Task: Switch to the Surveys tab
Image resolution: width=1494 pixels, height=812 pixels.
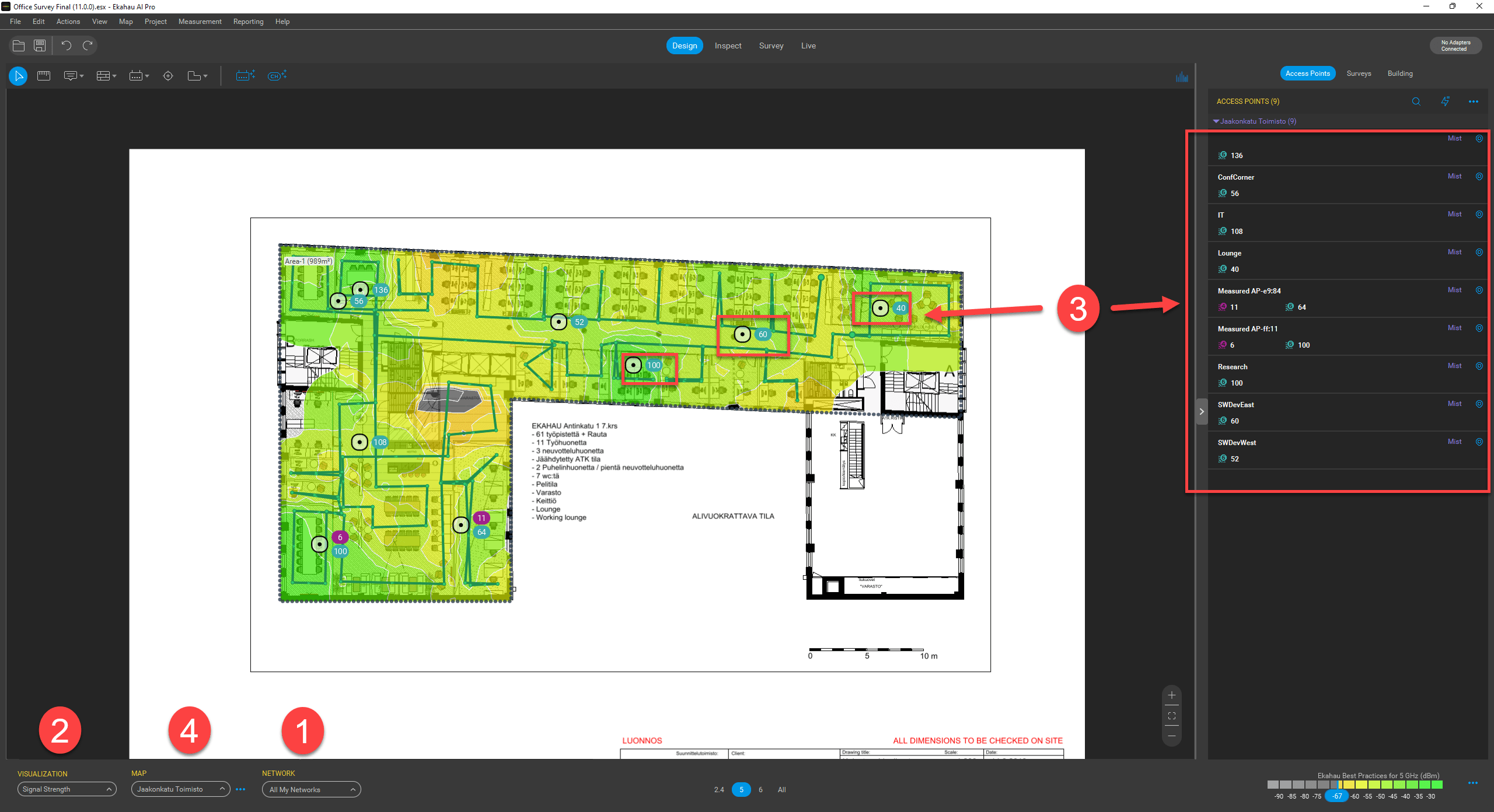Action: [1359, 73]
